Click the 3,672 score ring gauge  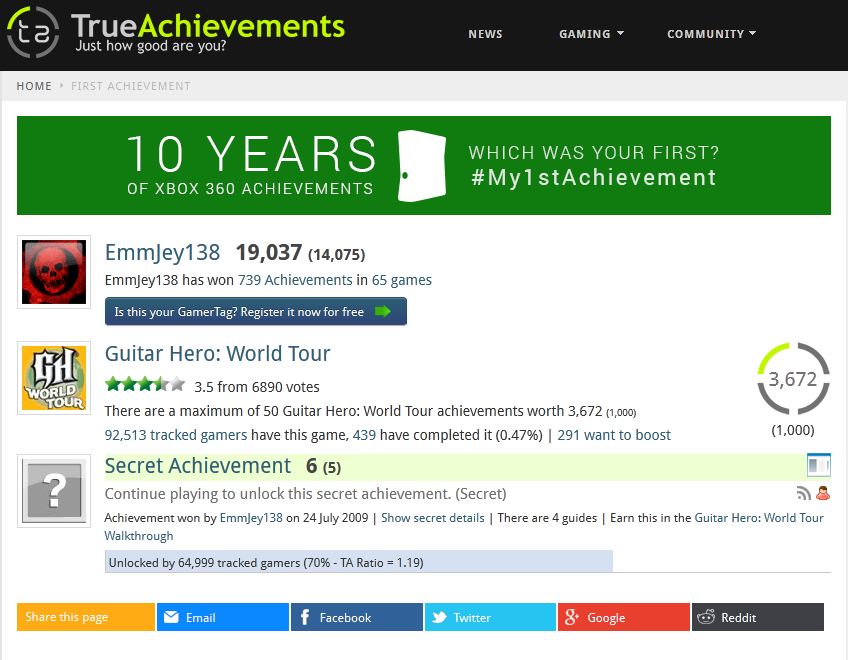793,379
